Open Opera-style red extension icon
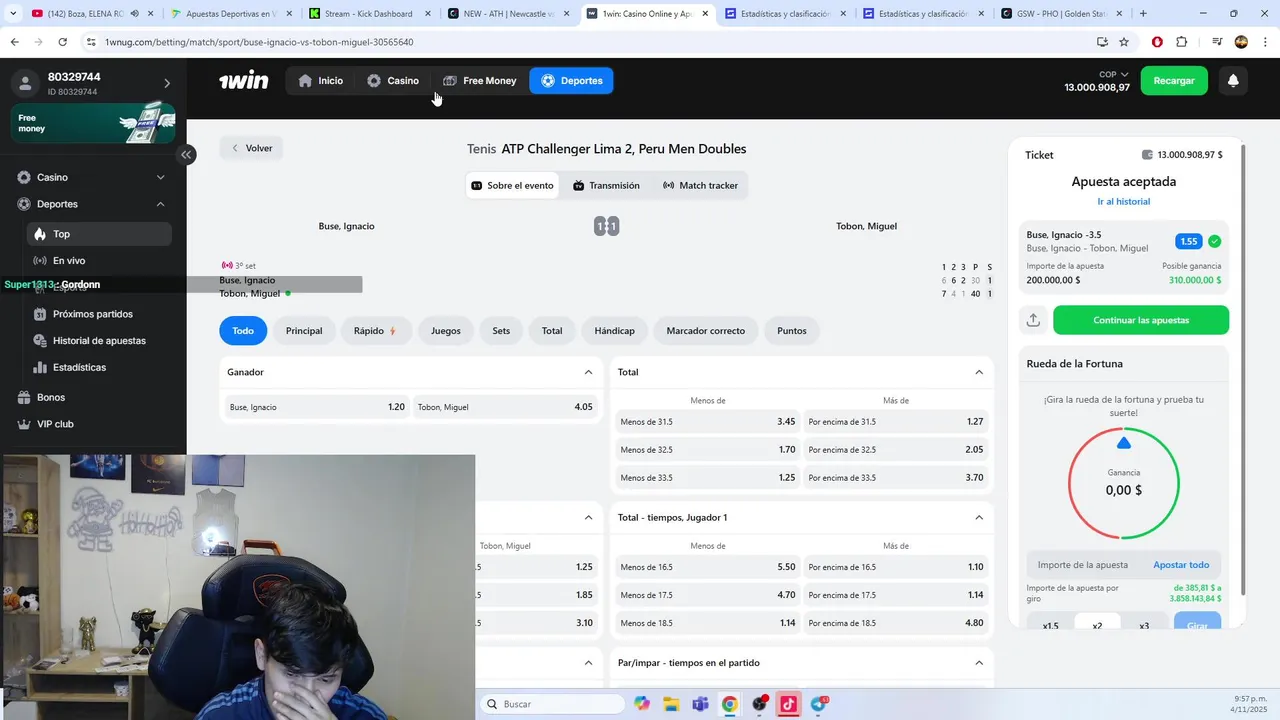The width and height of the screenshot is (1280, 720). (x=1157, y=42)
